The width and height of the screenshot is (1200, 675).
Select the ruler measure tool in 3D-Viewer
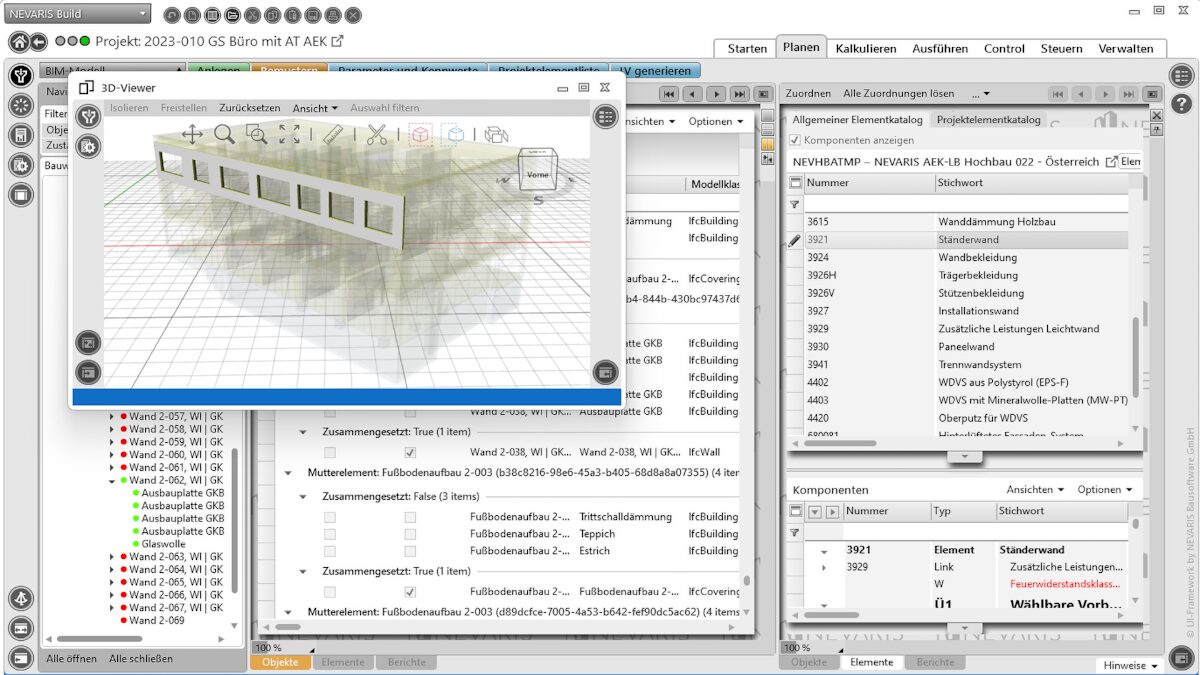[333, 134]
